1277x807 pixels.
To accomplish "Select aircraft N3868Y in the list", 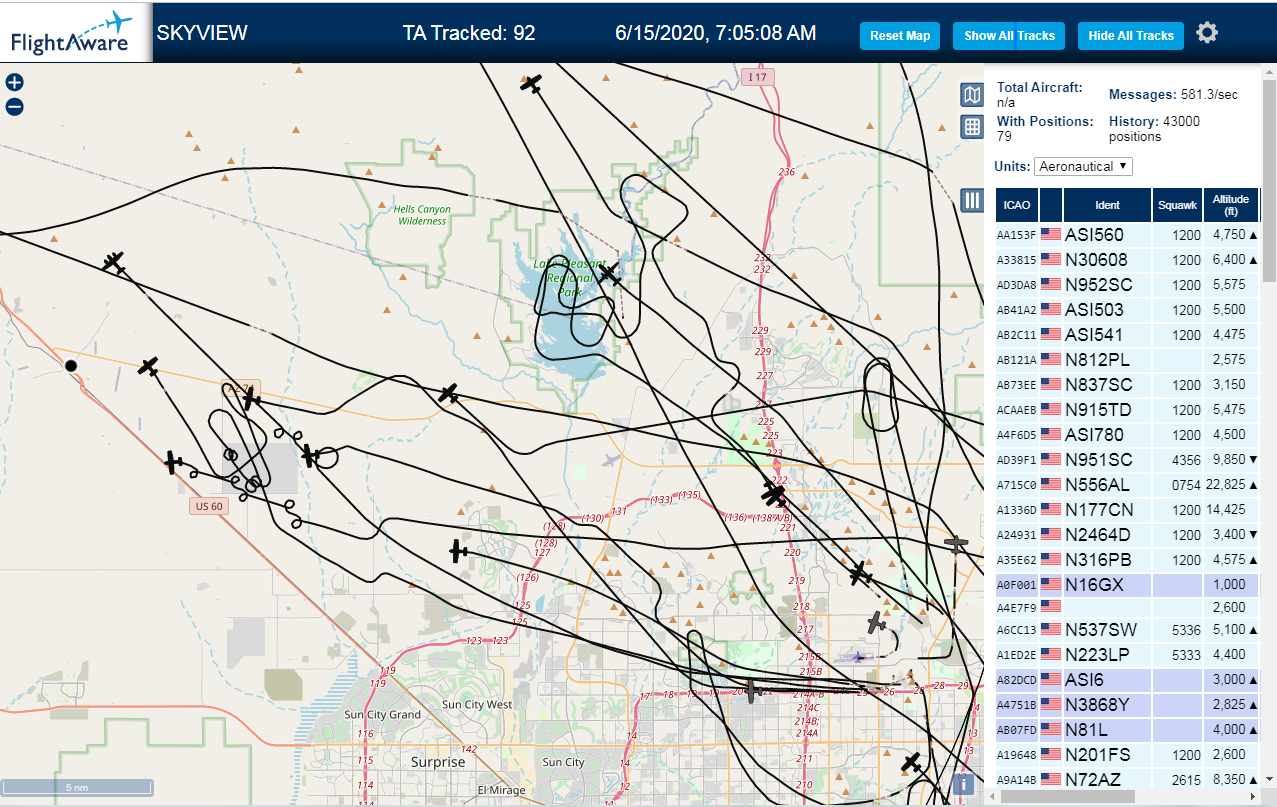I will point(1128,705).
